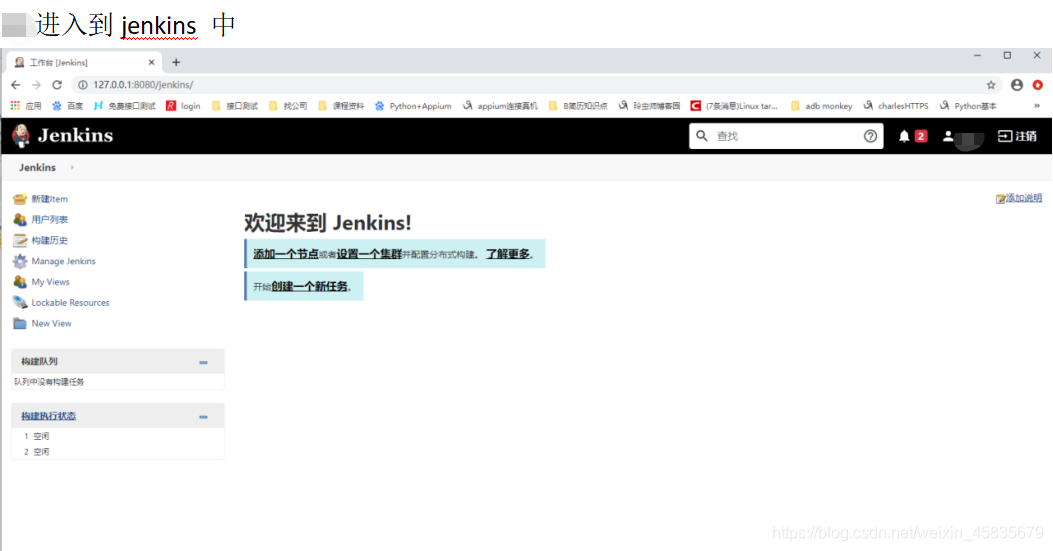Open the user account icon
This screenshot has width=1053, height=551.
tap(948, 136)
